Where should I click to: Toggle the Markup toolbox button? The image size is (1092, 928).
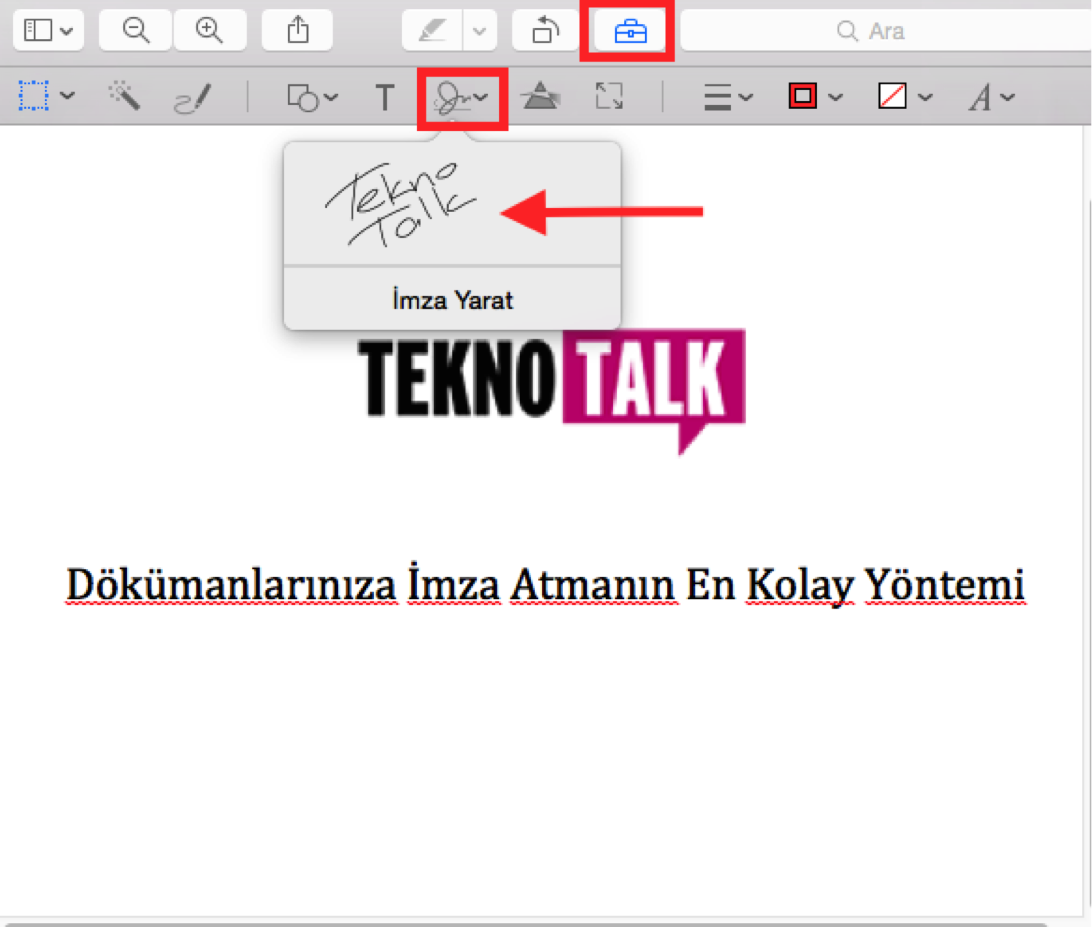[x=630, y=31]
